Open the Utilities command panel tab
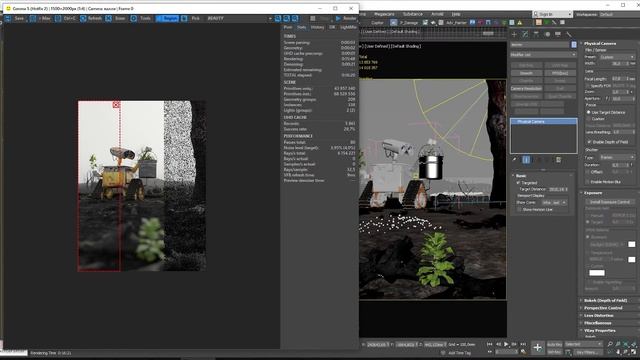640x360 pixels. click(x=569, y=34)
